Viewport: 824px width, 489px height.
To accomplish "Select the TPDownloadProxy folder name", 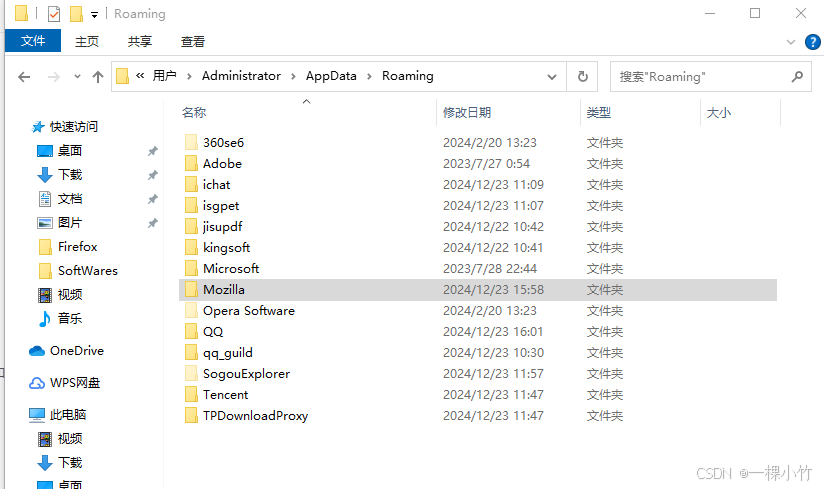I will [x=255, y=416].
